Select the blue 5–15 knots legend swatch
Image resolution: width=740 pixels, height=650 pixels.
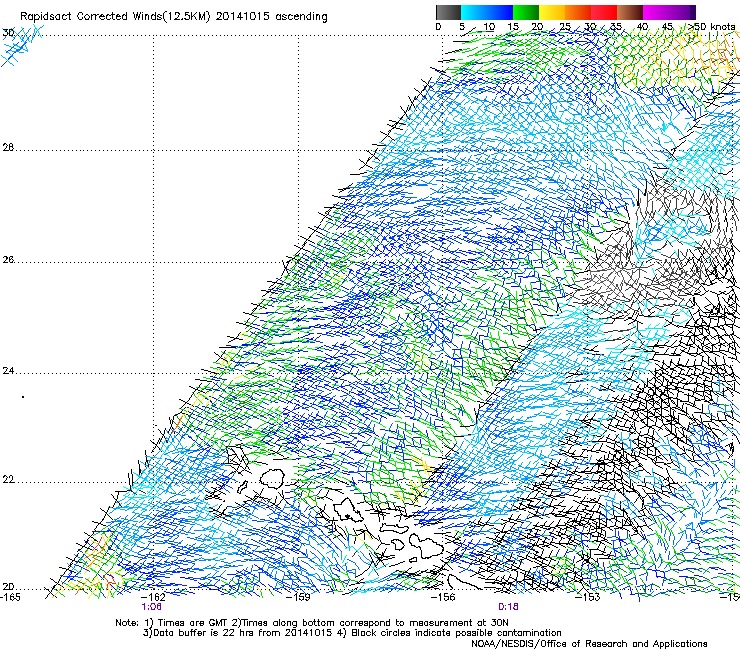(x=487, y=12)
